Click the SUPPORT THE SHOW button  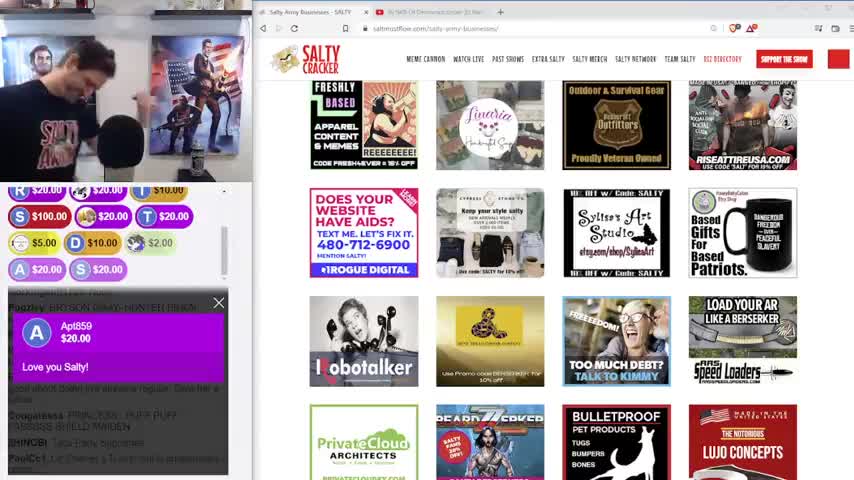point(784,59)
